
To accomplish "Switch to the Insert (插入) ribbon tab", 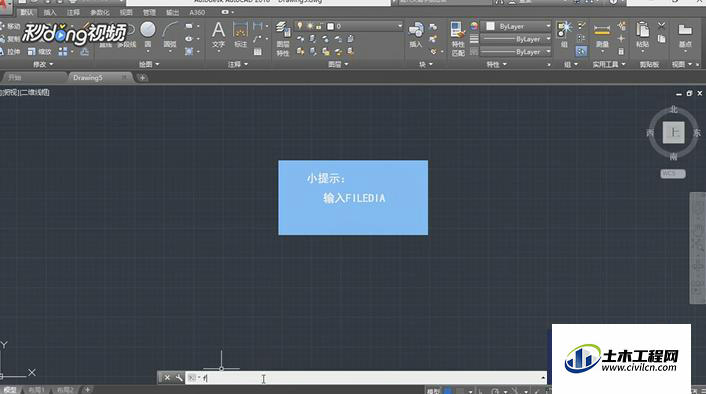I will (50, 12).
